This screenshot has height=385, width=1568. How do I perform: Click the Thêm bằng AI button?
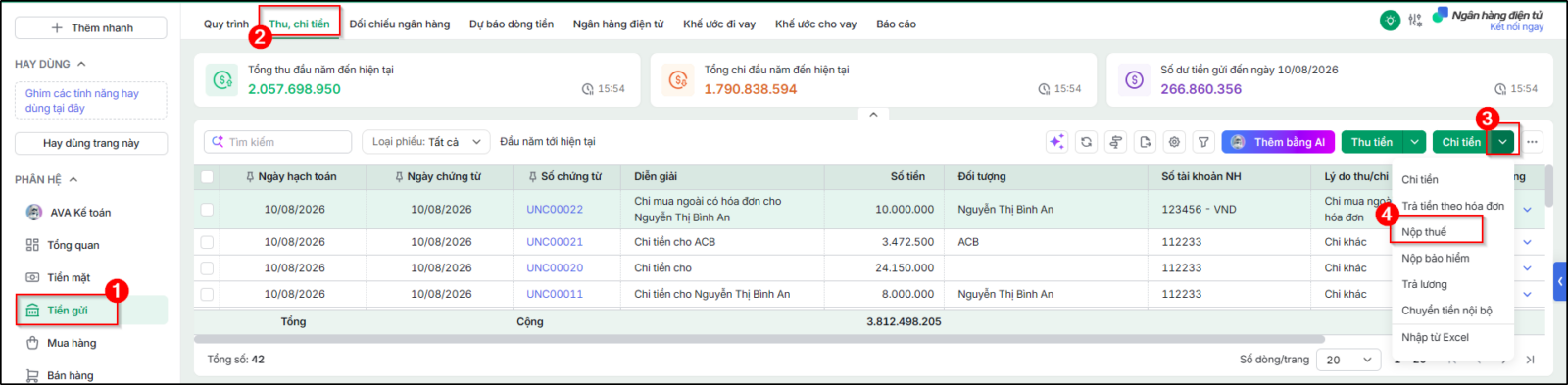pos(1278,142)
